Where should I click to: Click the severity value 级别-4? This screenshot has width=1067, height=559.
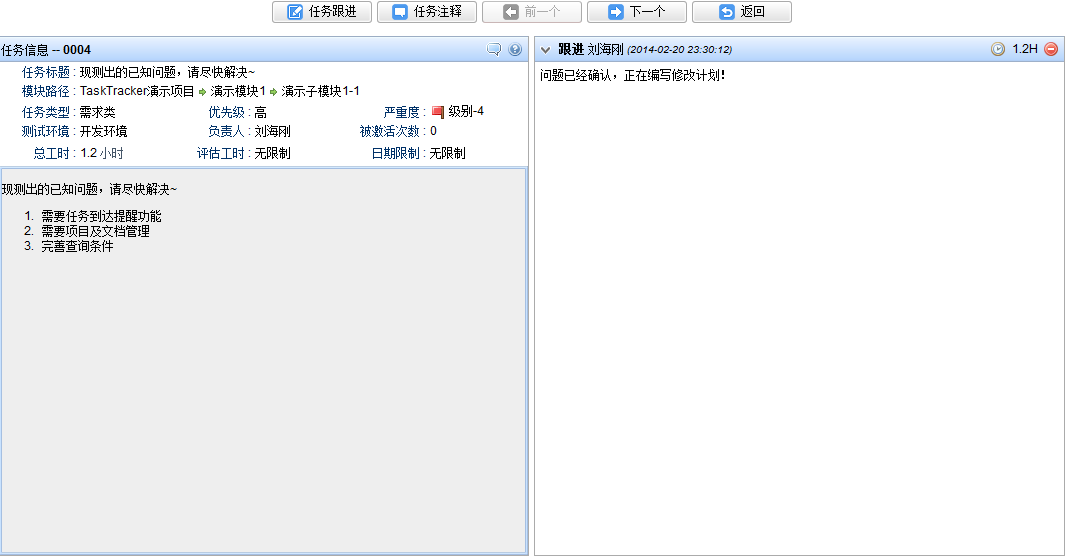click(x=466, y=111)
